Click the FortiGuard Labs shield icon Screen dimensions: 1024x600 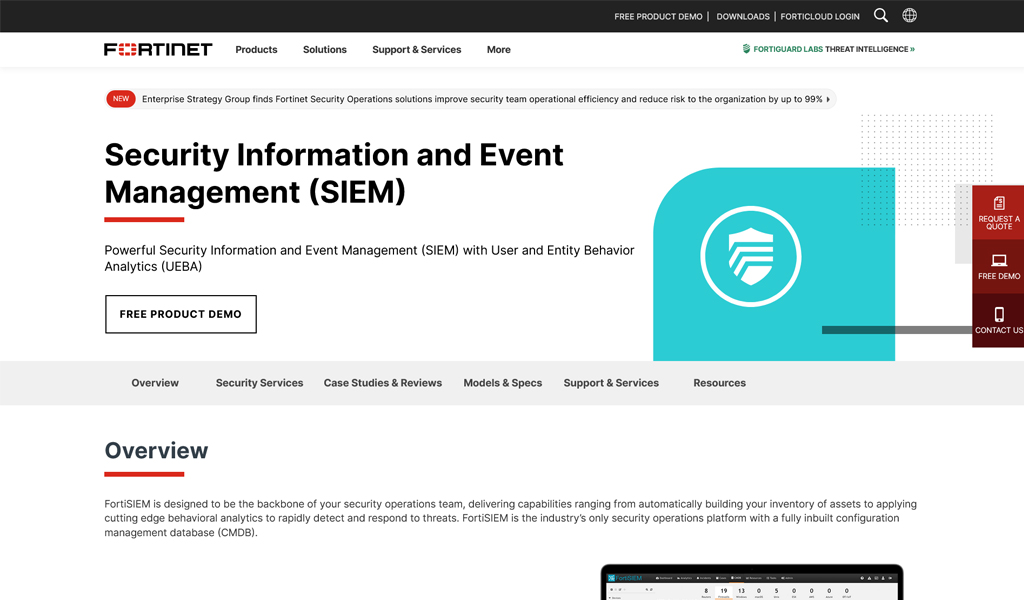[x=746, y=49]
